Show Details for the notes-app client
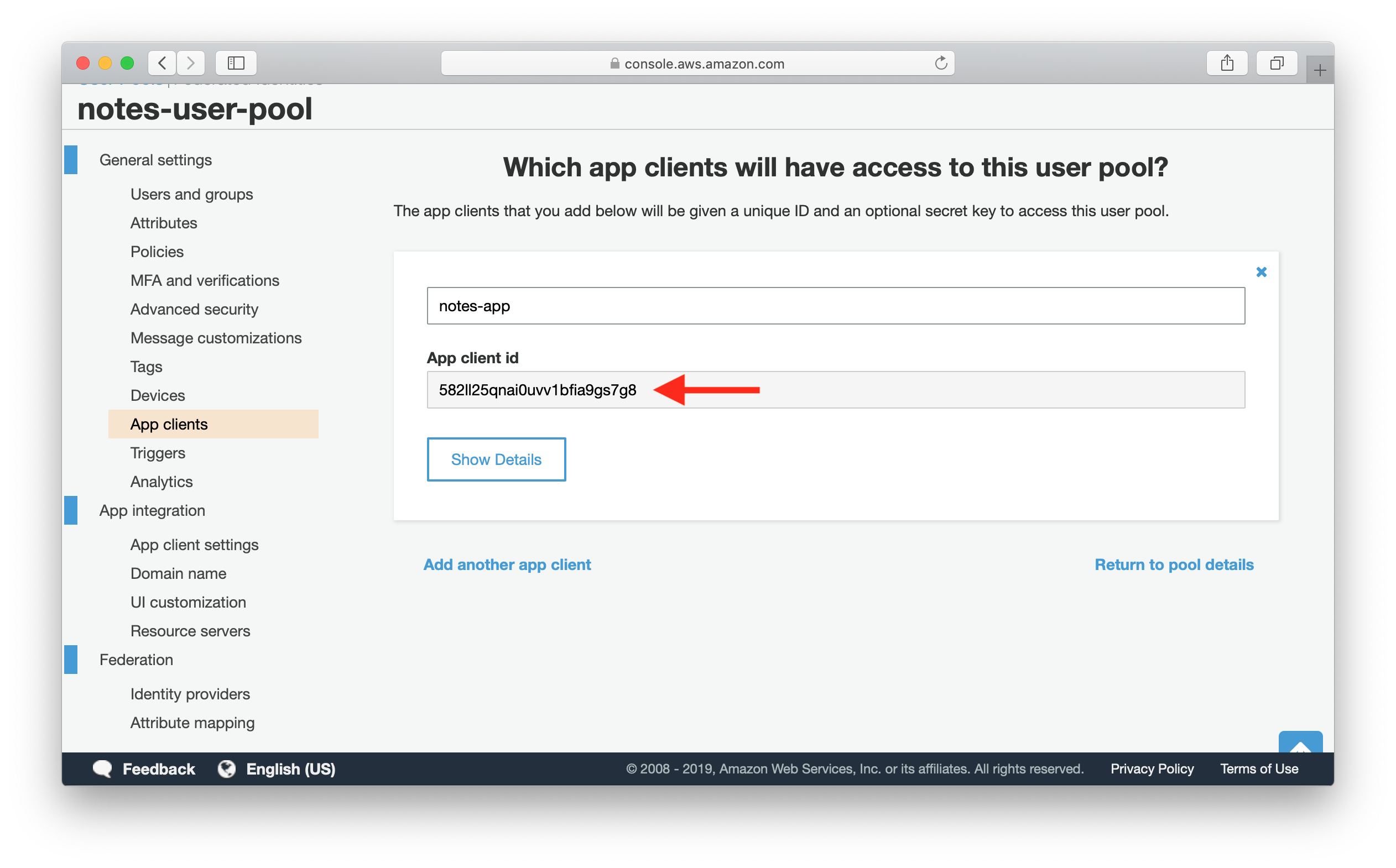 click(x=496, y=459)
